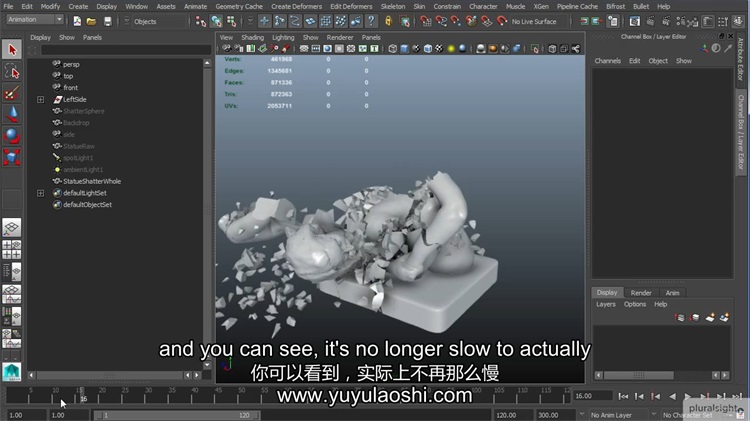Pick the Move tool cone icon

(12, 115)
